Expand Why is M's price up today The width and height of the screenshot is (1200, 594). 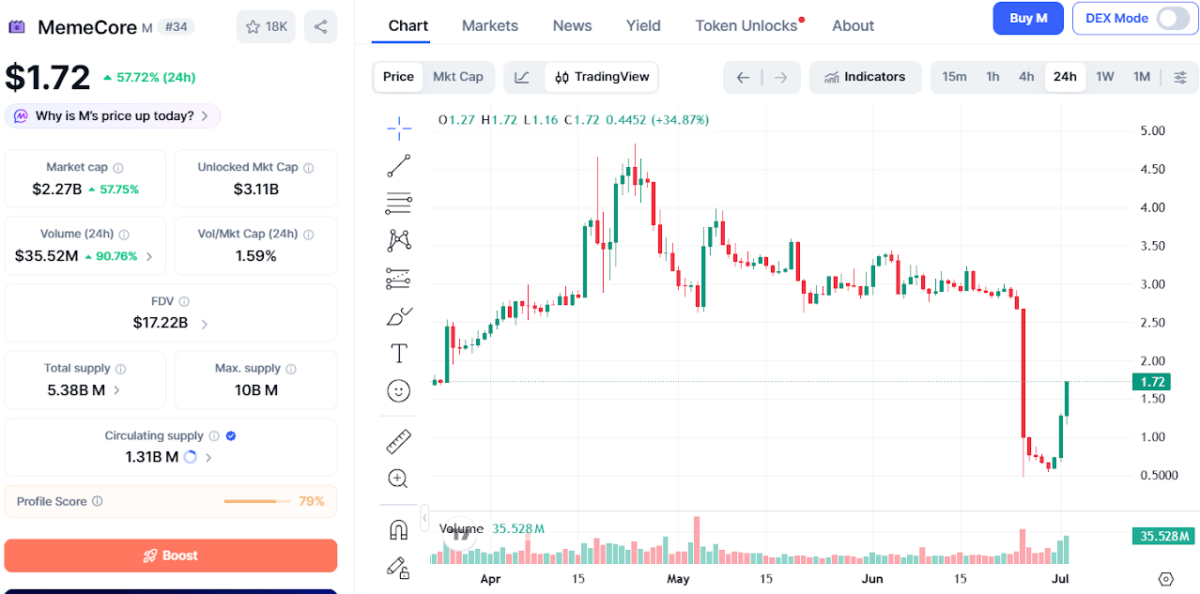113,116
